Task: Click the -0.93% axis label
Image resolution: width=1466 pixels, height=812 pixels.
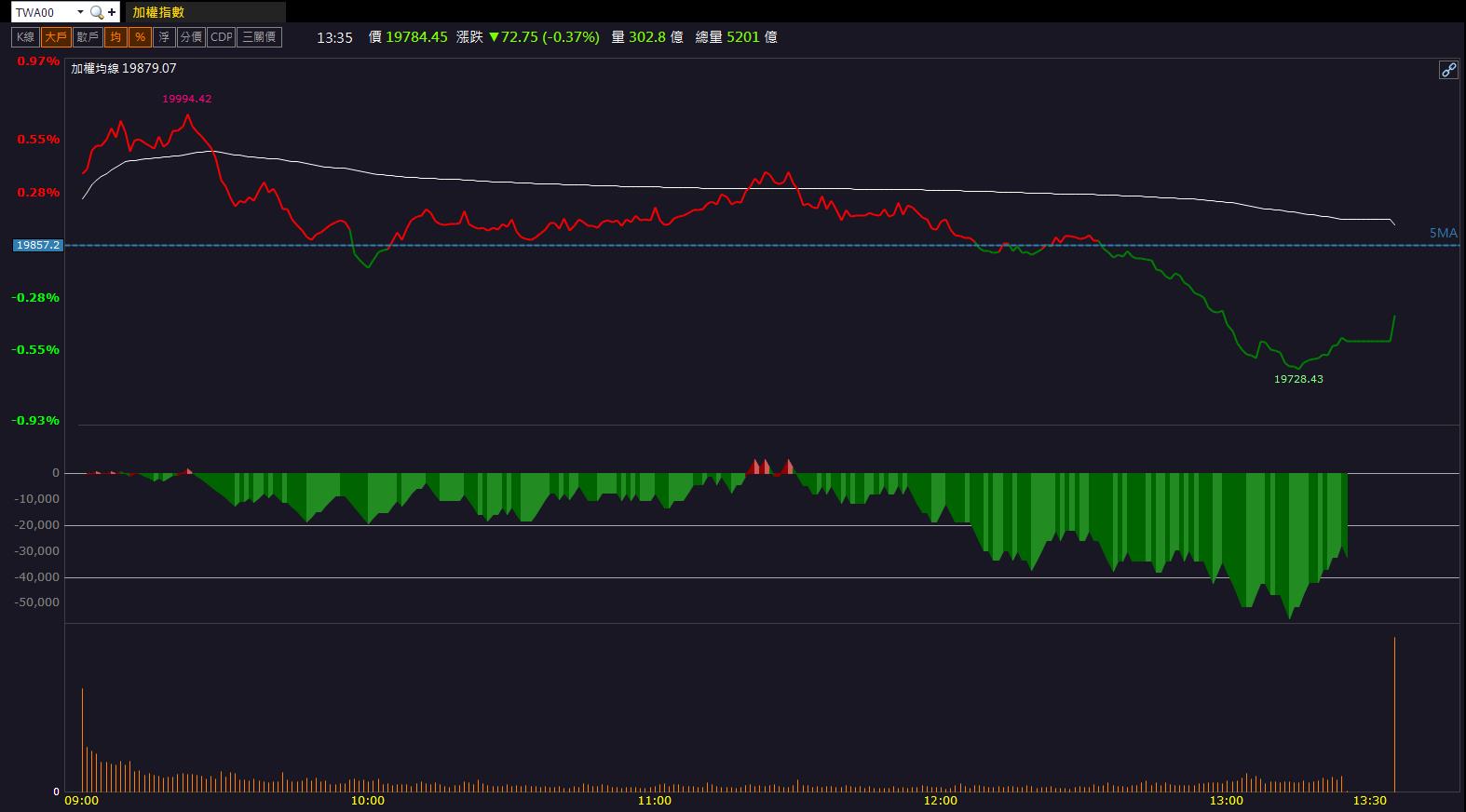Action: click(35, 420)
